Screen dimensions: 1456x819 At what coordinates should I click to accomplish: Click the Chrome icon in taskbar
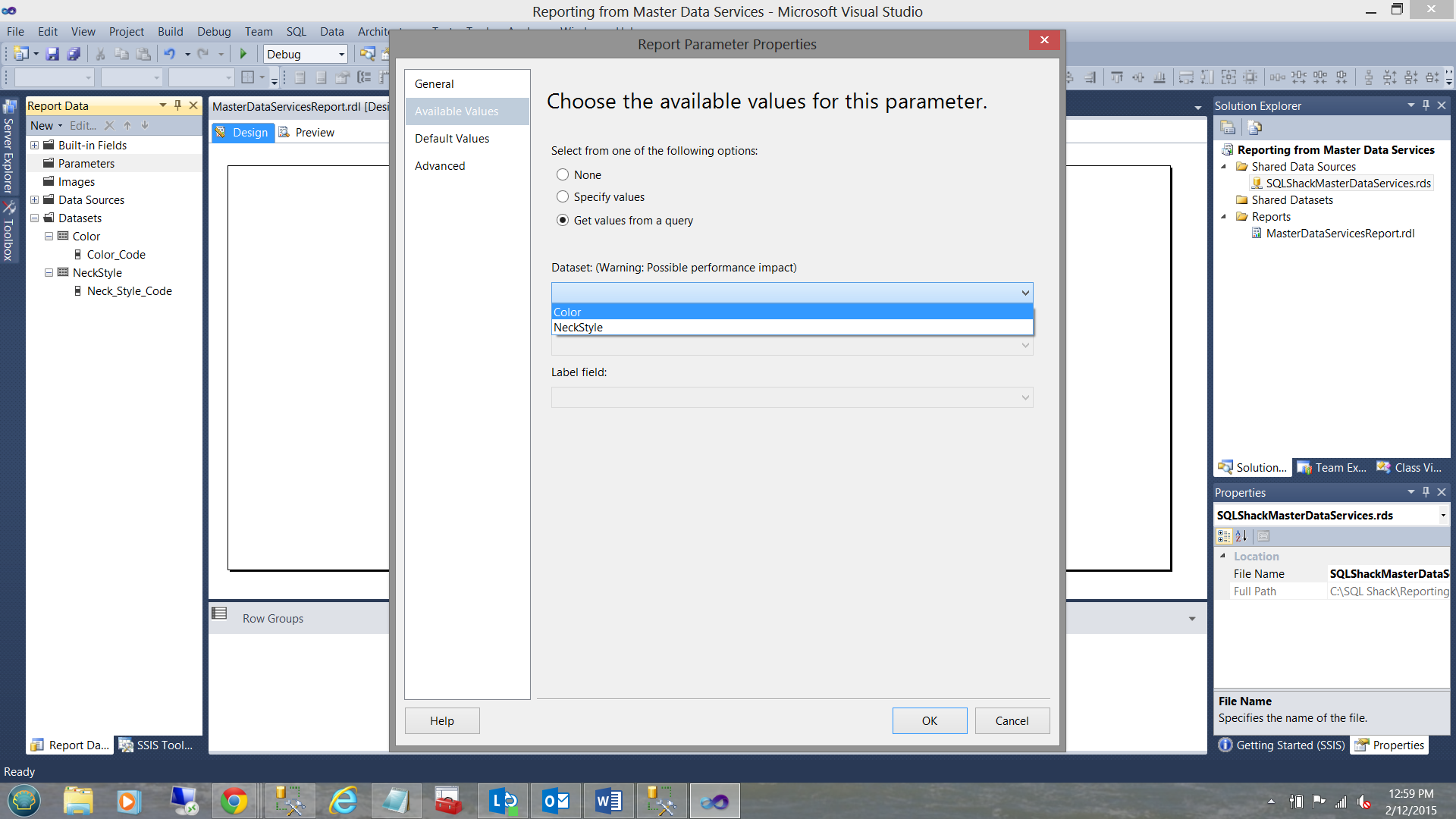click(x=234, y=801)
